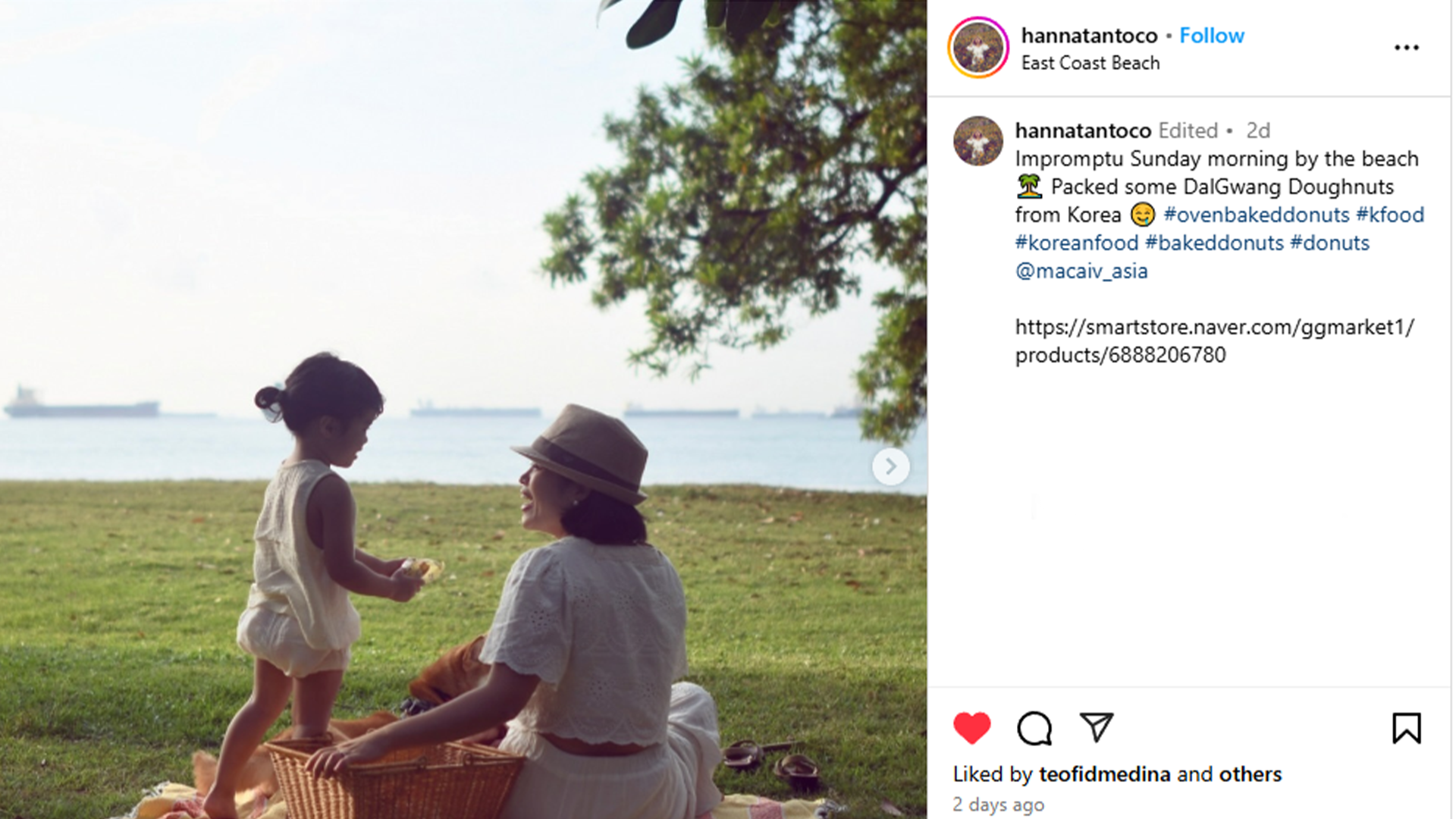Open hannatantoco story ring avatar in header
Image resolution: width=1456 pixels, height=819 pixels.
tap(978, 48)
